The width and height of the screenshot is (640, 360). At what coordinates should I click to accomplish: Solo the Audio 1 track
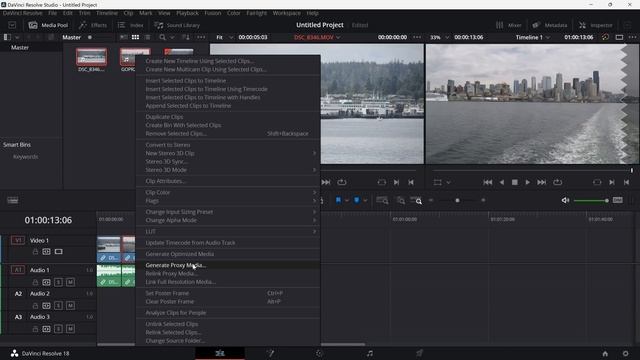(58, 282)
